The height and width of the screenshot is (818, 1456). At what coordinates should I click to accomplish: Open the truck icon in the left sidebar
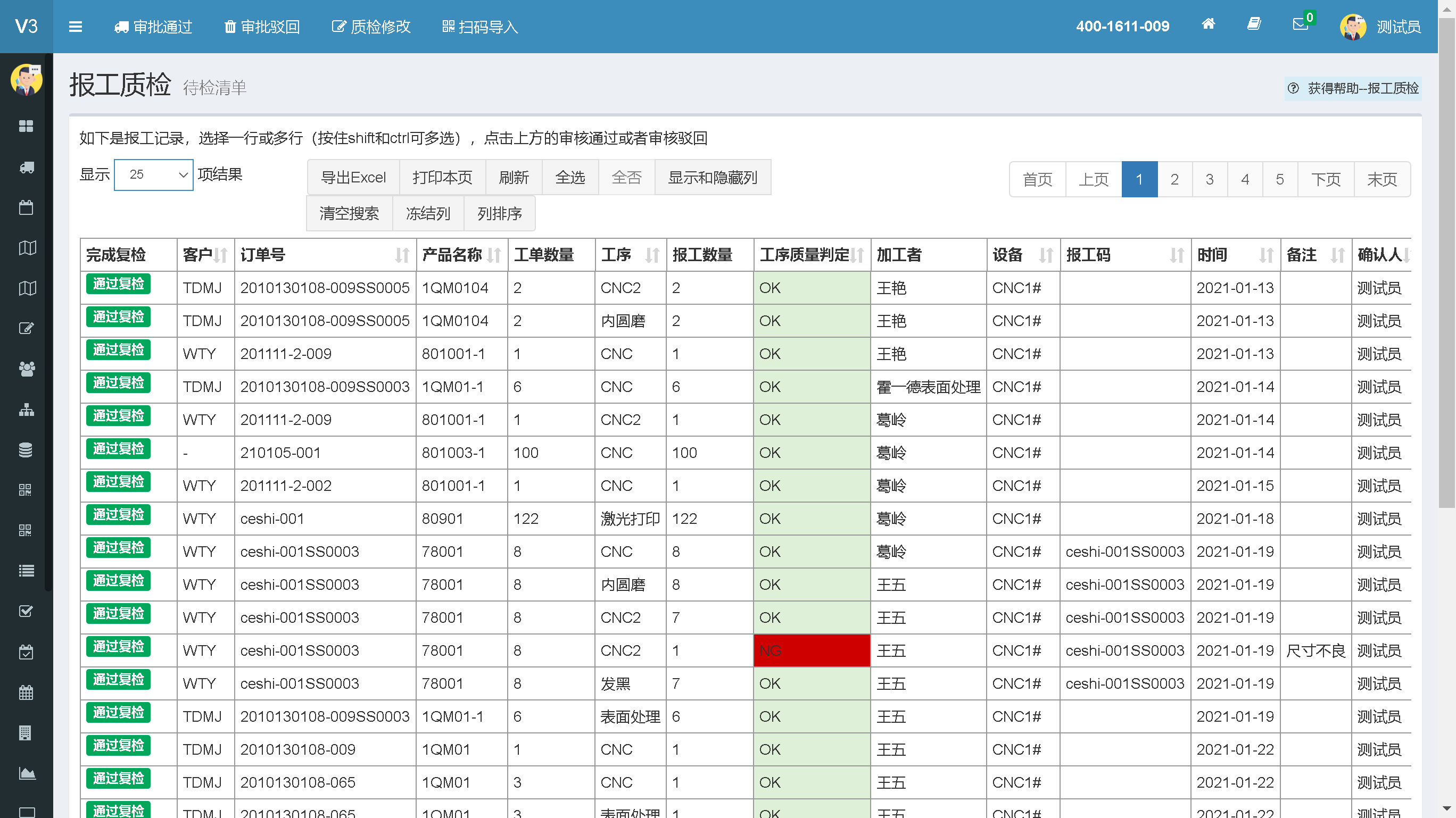pyautogui.click(x=27, y=167)
